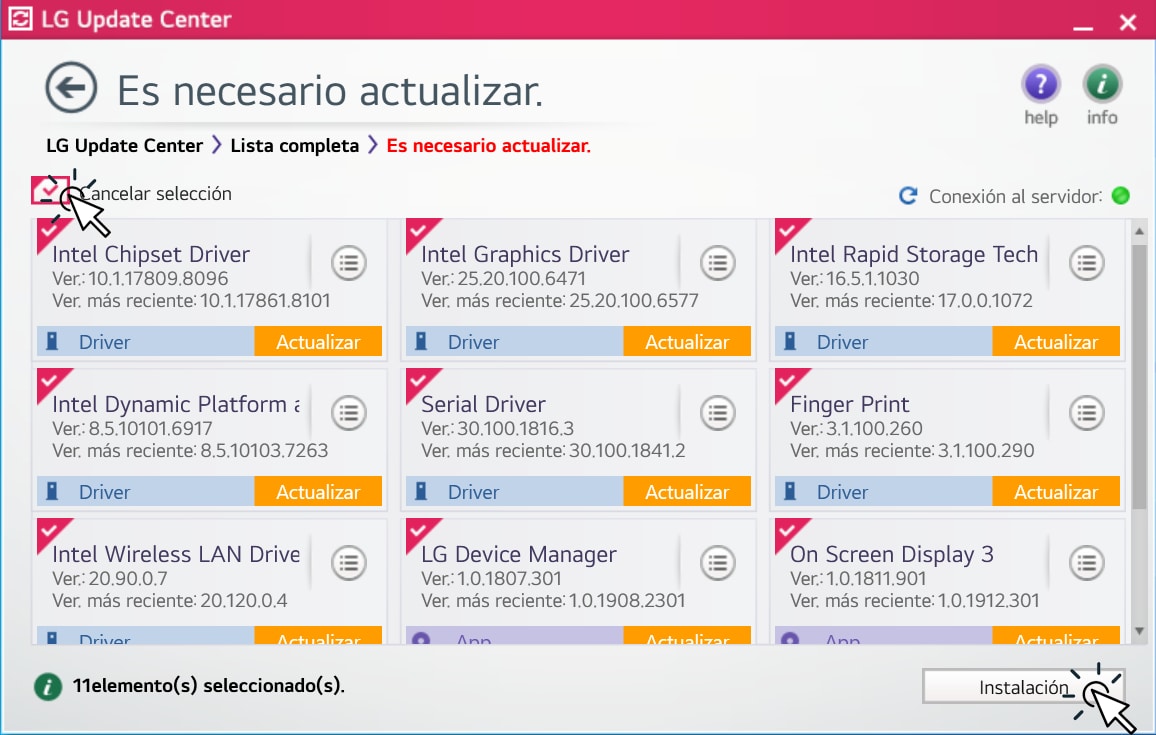The width and height of the screenshot is (1156, 735).
Task: Close the LG Update Center window
Action: point(1128,22)
